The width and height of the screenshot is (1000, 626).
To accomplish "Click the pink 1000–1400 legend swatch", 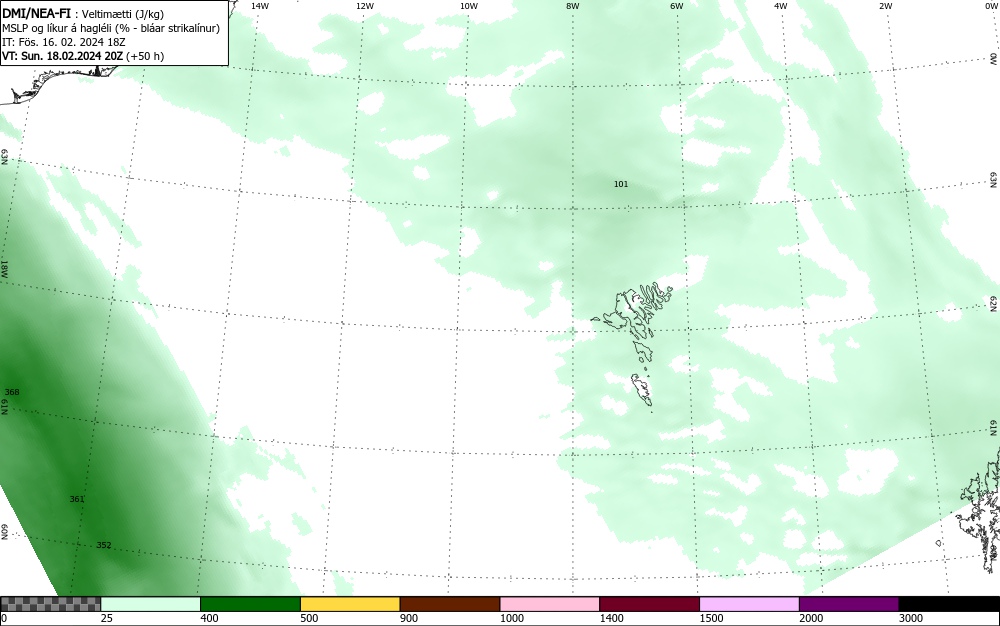I will (550, 604).
